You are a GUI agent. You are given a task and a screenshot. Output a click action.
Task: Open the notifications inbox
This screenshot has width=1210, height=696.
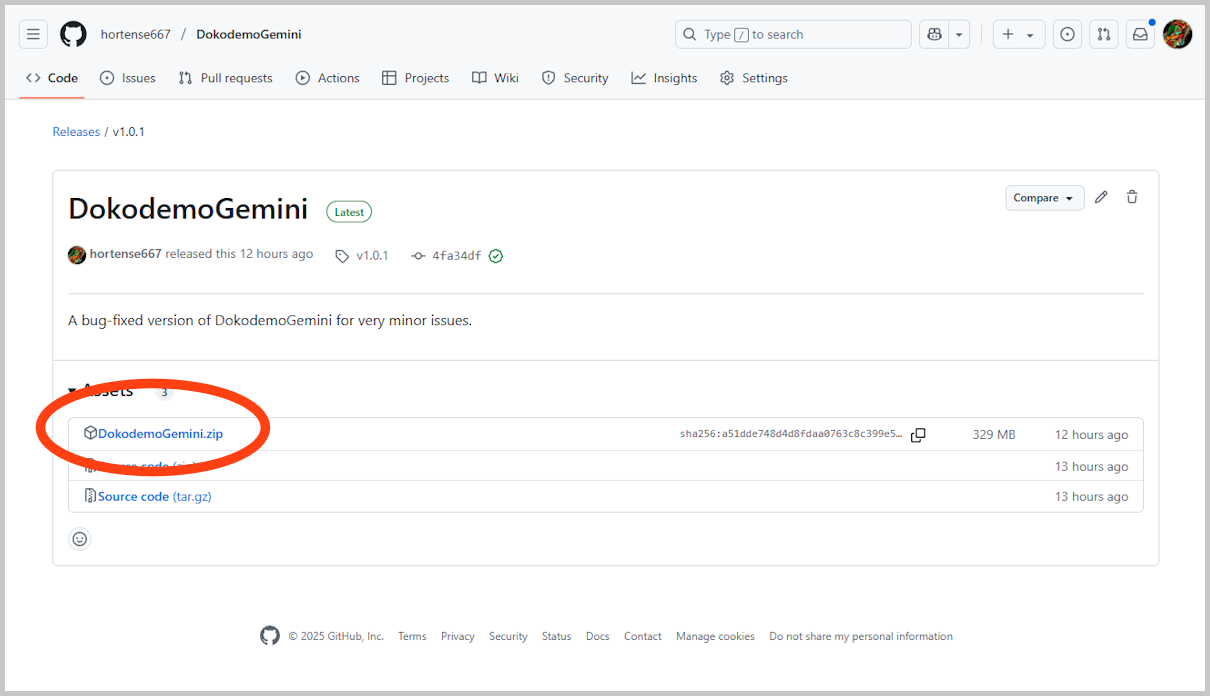pyautogui.click(x=1140, y=34)
